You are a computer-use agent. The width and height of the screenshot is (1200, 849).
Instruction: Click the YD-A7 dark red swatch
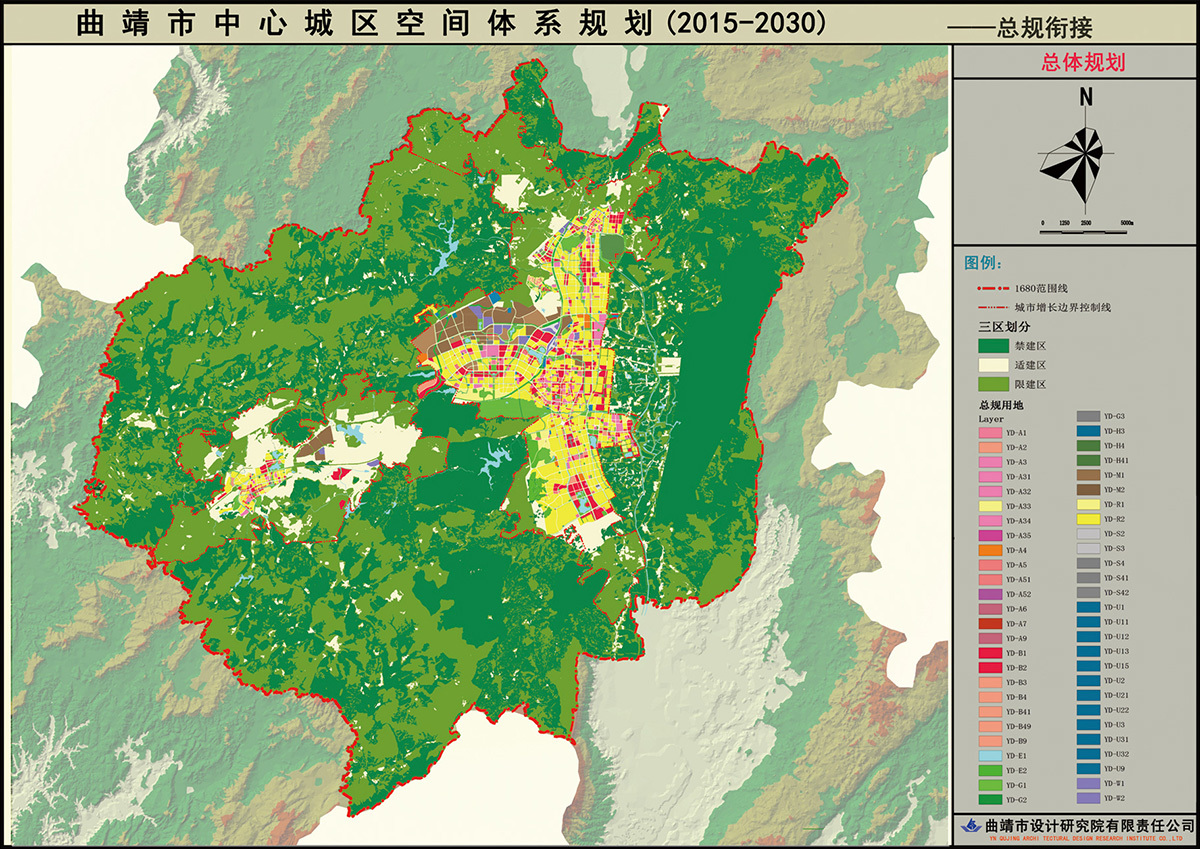[x=990, y=624]
